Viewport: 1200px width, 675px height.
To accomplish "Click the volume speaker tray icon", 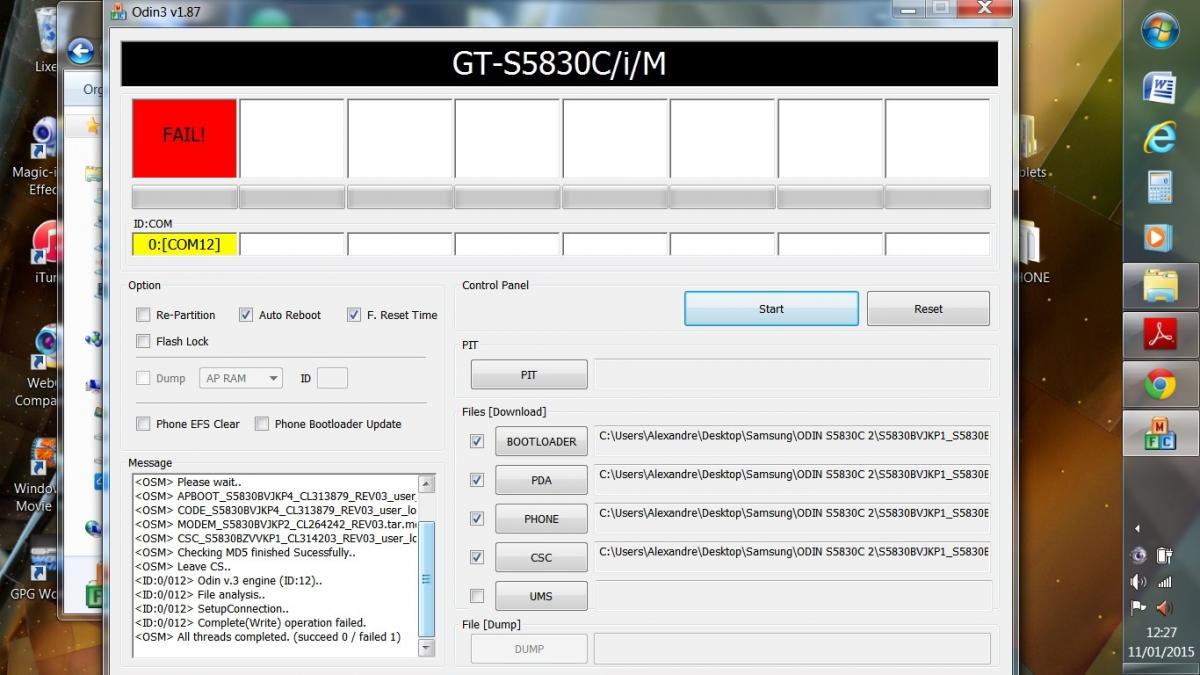I will tap(1139, 582).
